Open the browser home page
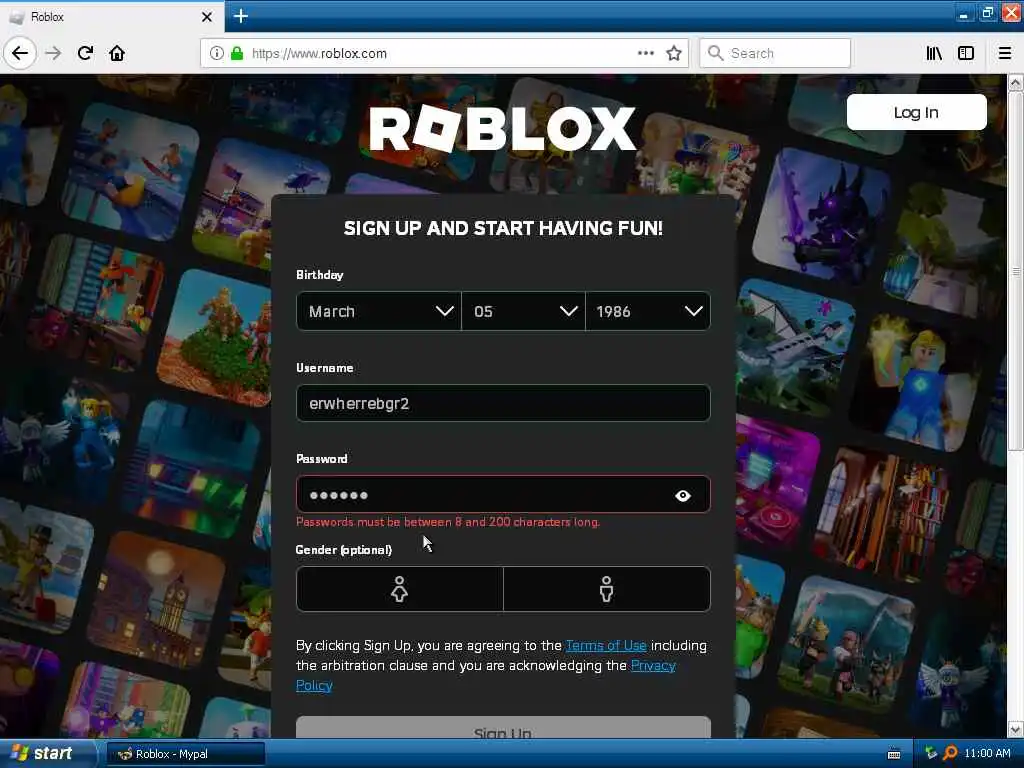This screenshot has width=1024, height=768. (x=117, y=53)
